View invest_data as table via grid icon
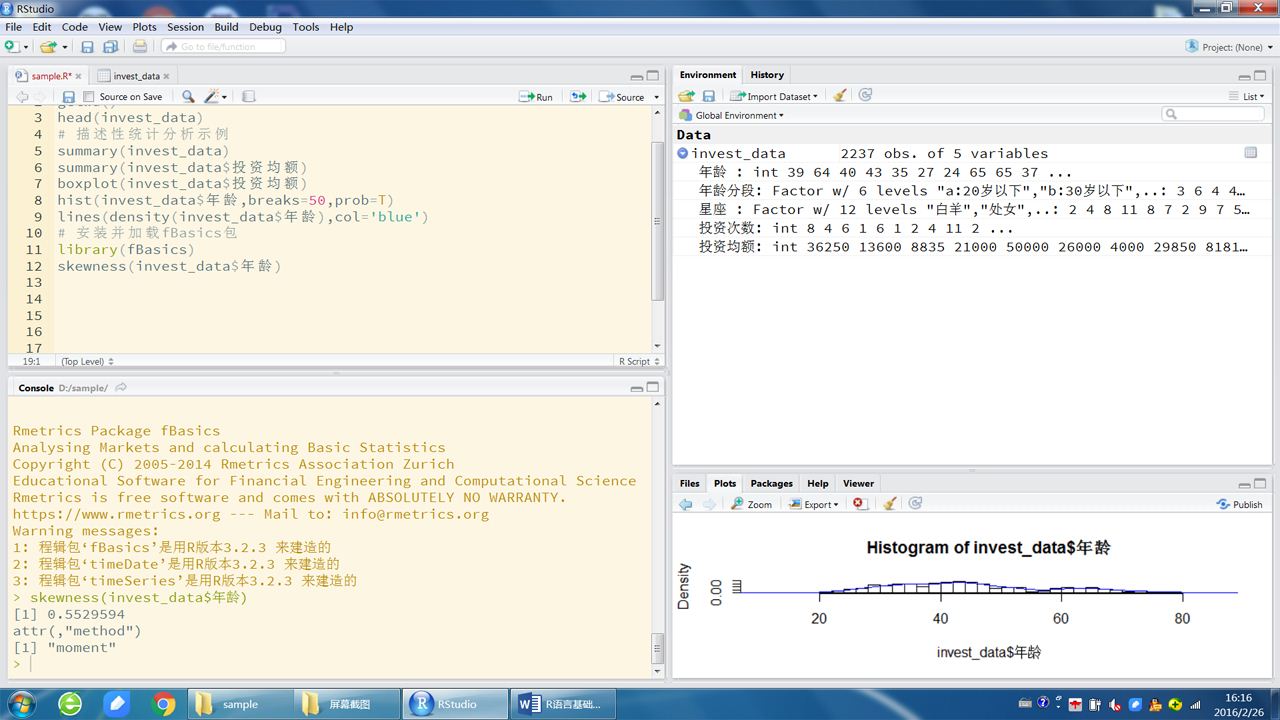 (1250, 153)
